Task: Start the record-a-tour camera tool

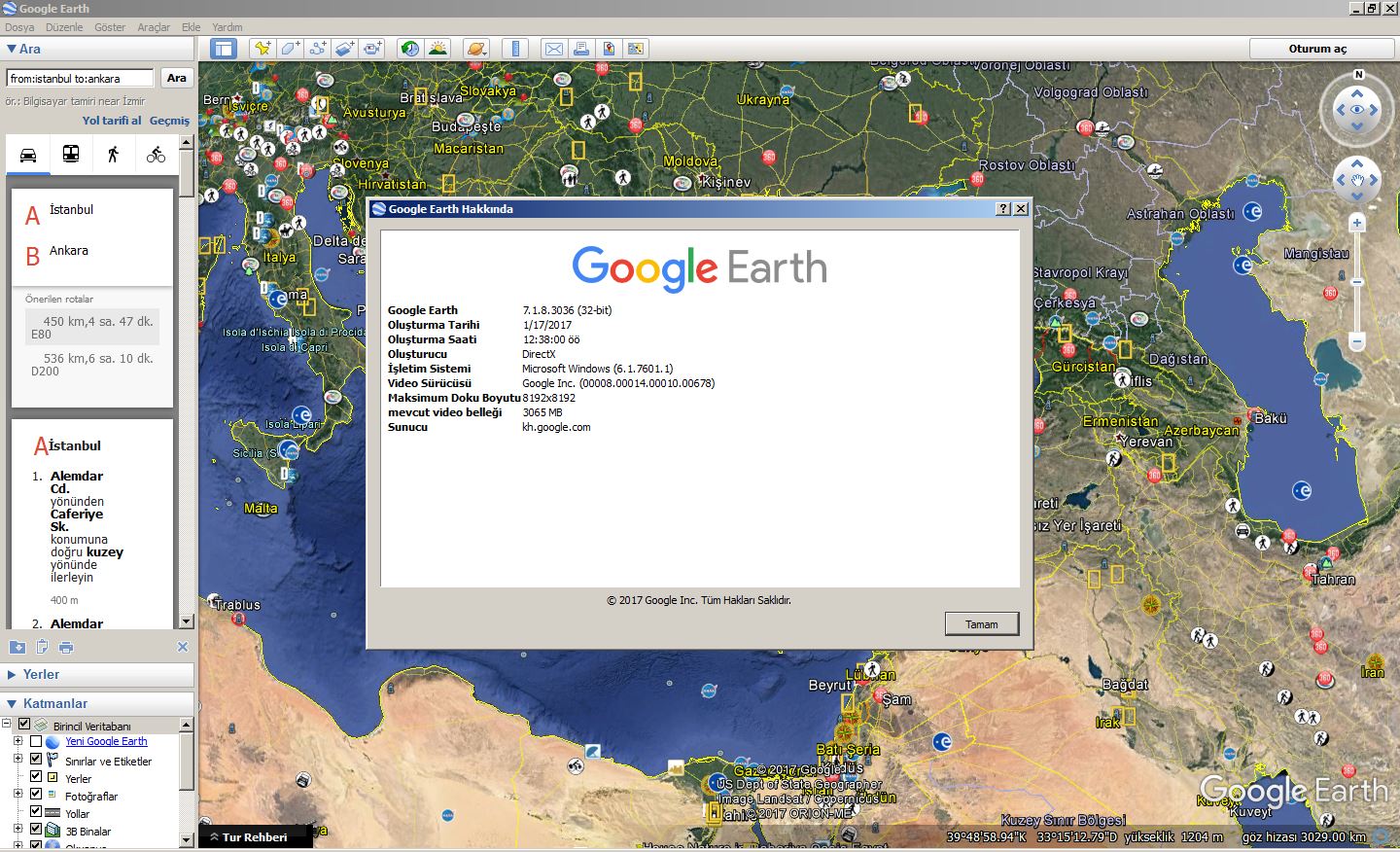Action: click(372, 49)
